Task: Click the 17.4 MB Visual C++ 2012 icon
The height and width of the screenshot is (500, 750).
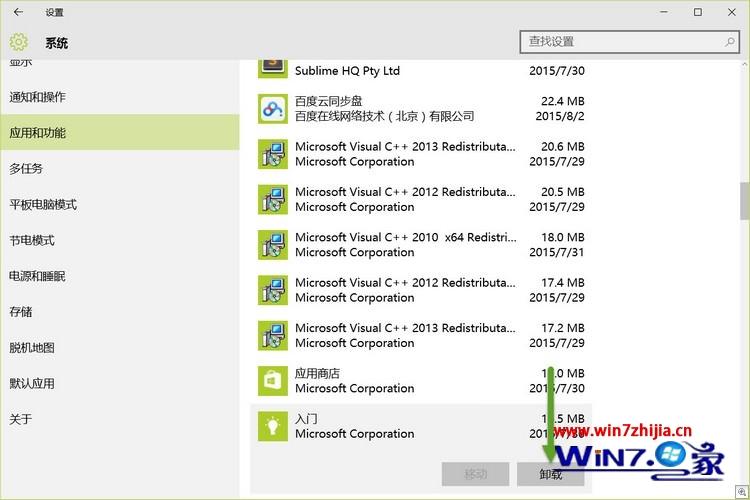Action: (x=273, y=290)
